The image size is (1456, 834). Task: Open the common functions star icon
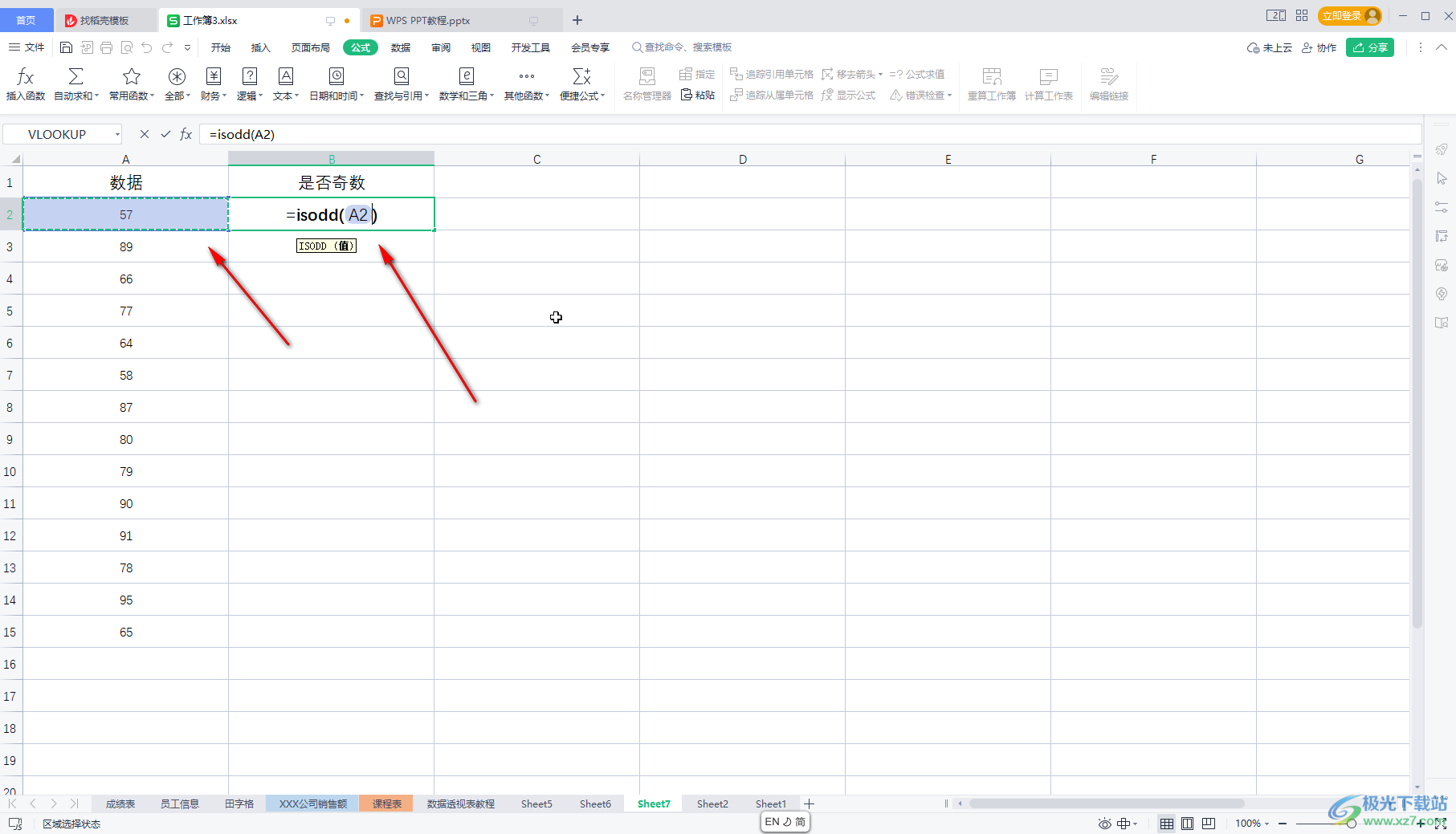(x=132, y=77)
